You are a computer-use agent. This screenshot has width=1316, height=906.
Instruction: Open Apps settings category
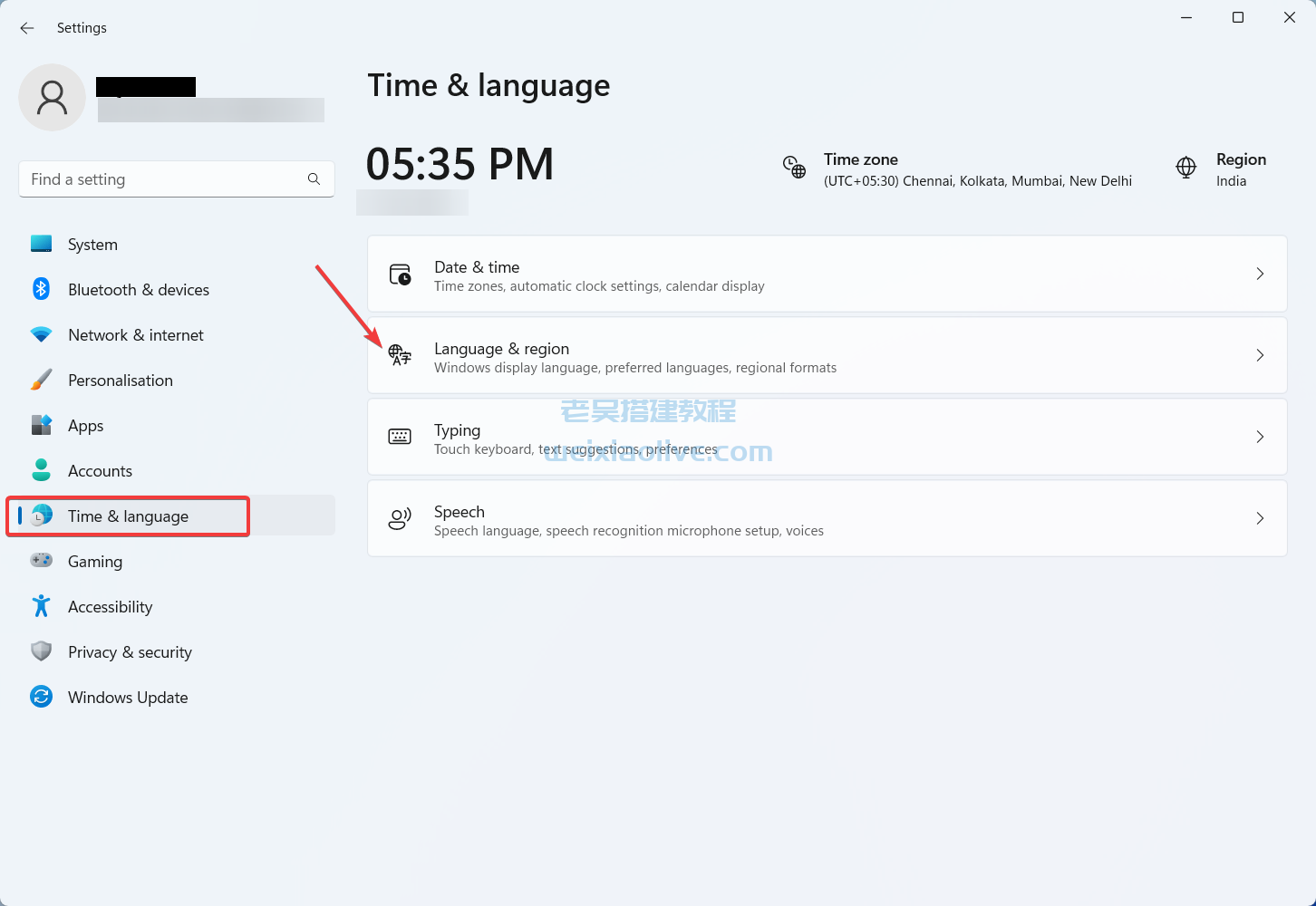177,425
